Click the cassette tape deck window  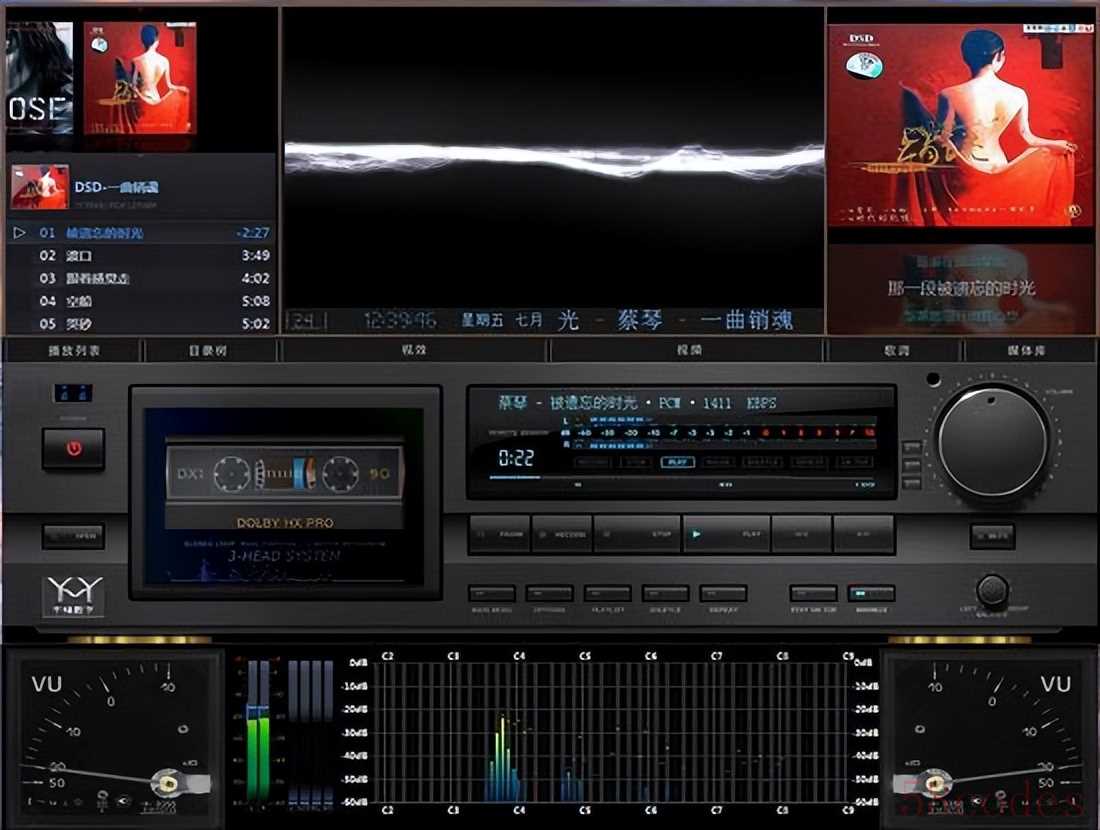(285, 495)
